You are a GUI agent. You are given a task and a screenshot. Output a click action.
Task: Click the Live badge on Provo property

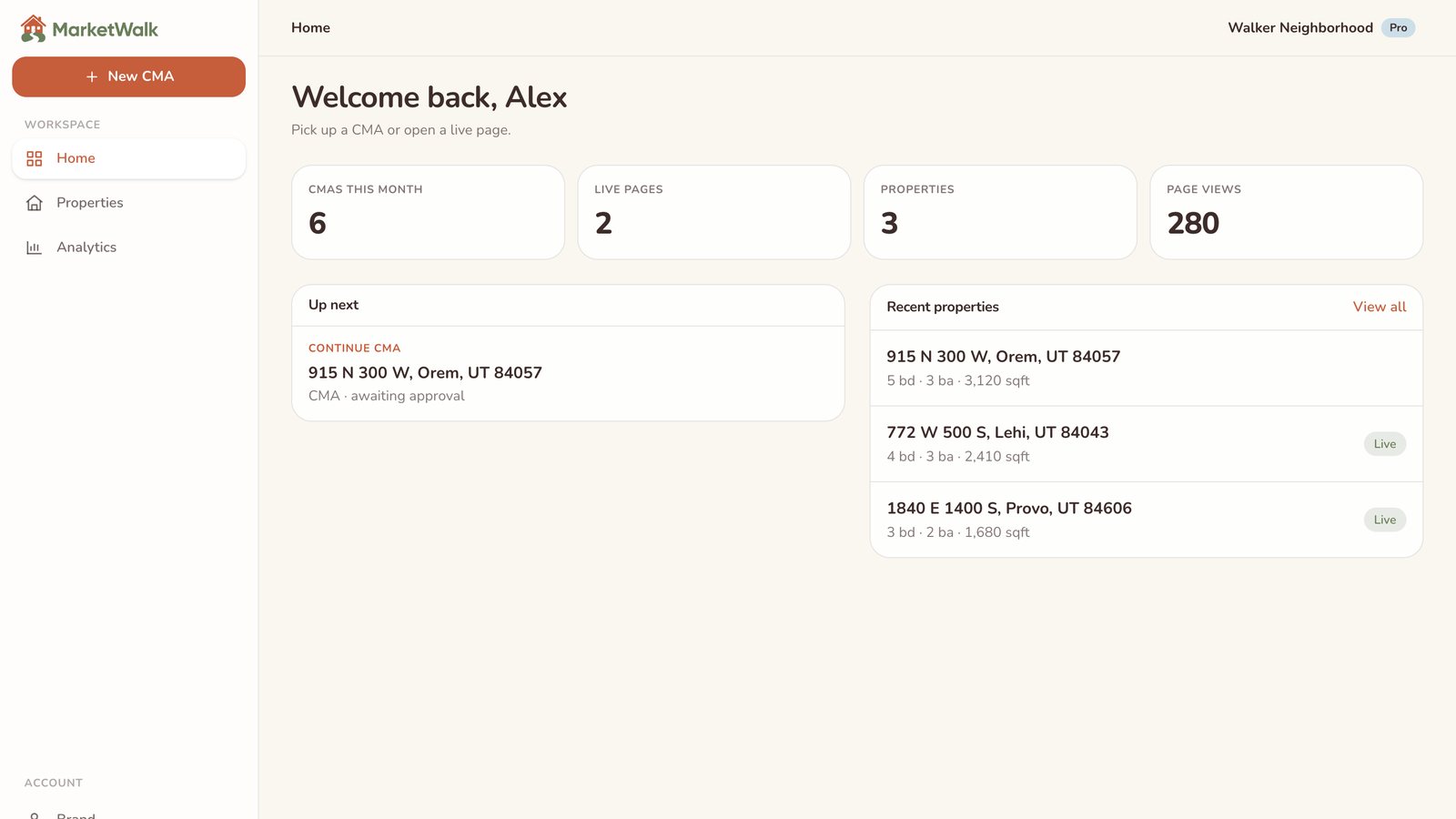point(1384,520)
